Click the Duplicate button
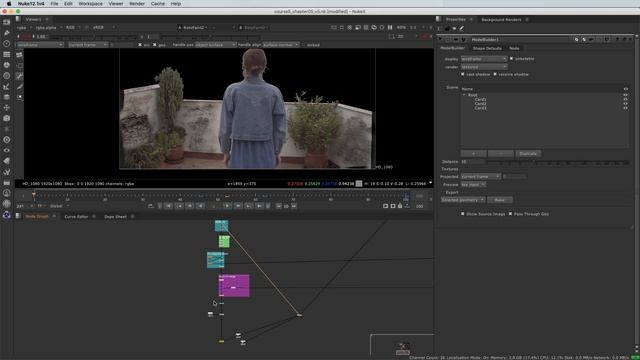 coord(528,154)
